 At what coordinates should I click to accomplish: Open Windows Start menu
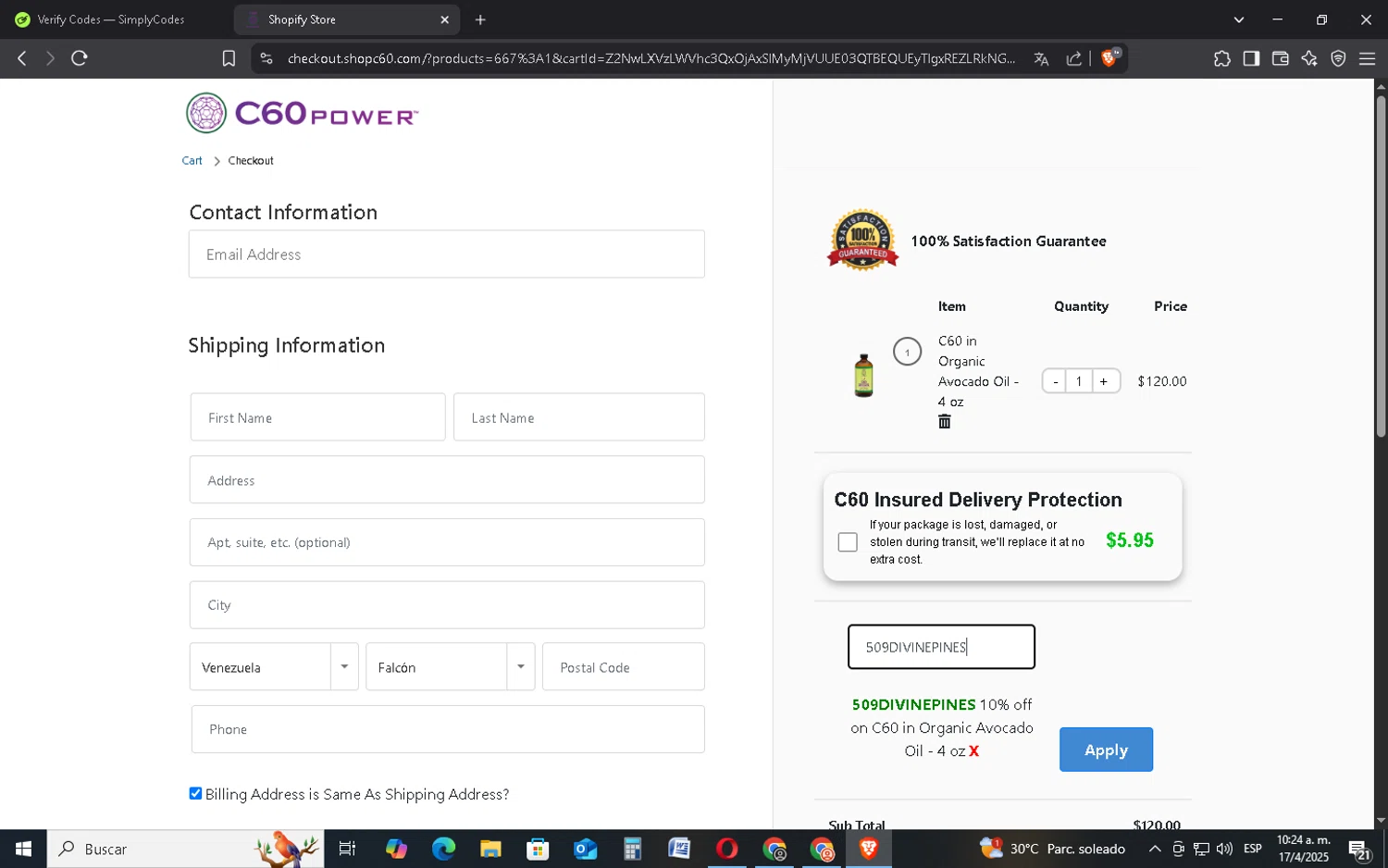coord(23,849)
